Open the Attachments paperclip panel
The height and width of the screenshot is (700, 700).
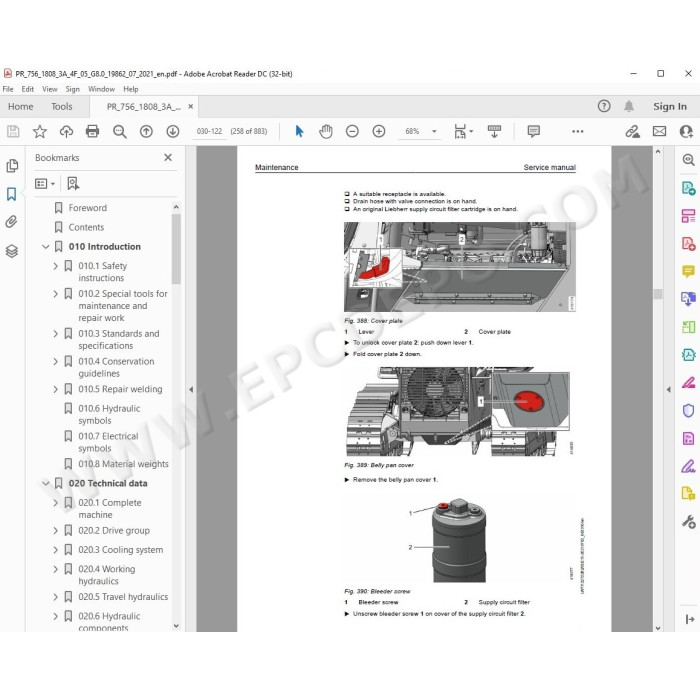pos(12,222)
